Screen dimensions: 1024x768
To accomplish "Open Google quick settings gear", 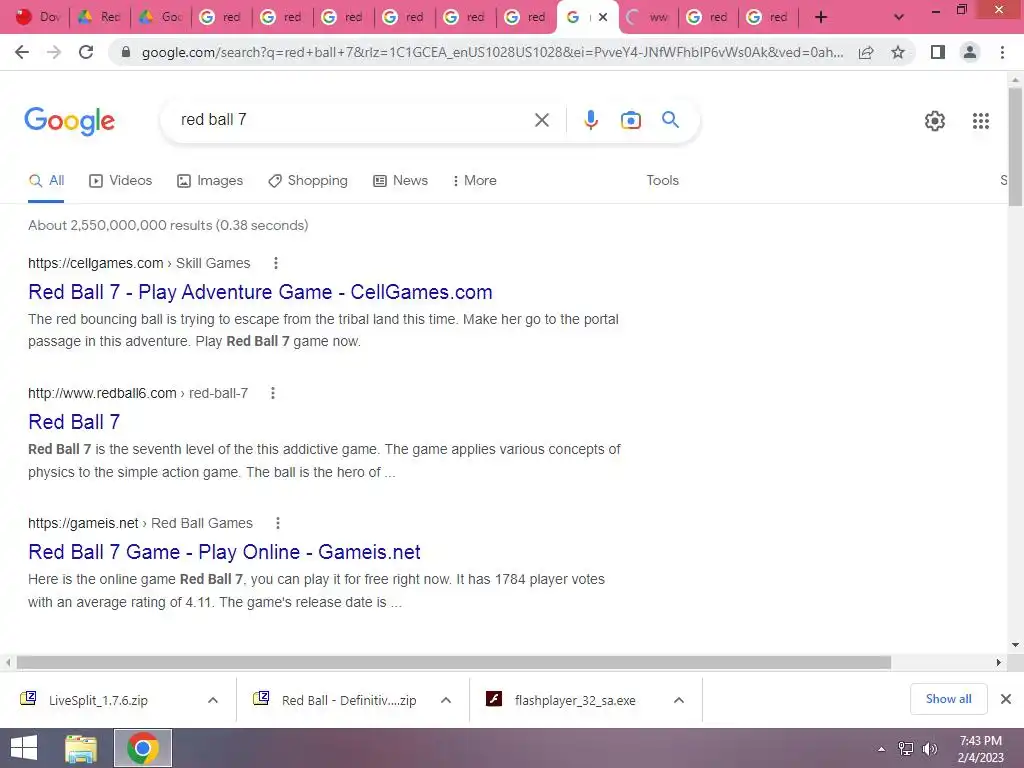I will tap(935, 121).
